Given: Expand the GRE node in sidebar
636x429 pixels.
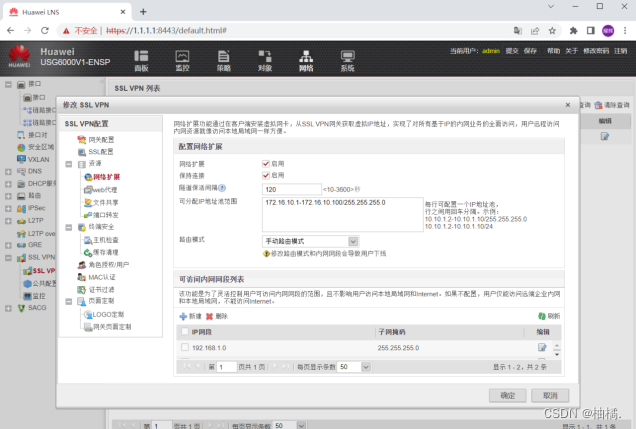Looking at the screenshot, I should (8, 245).
